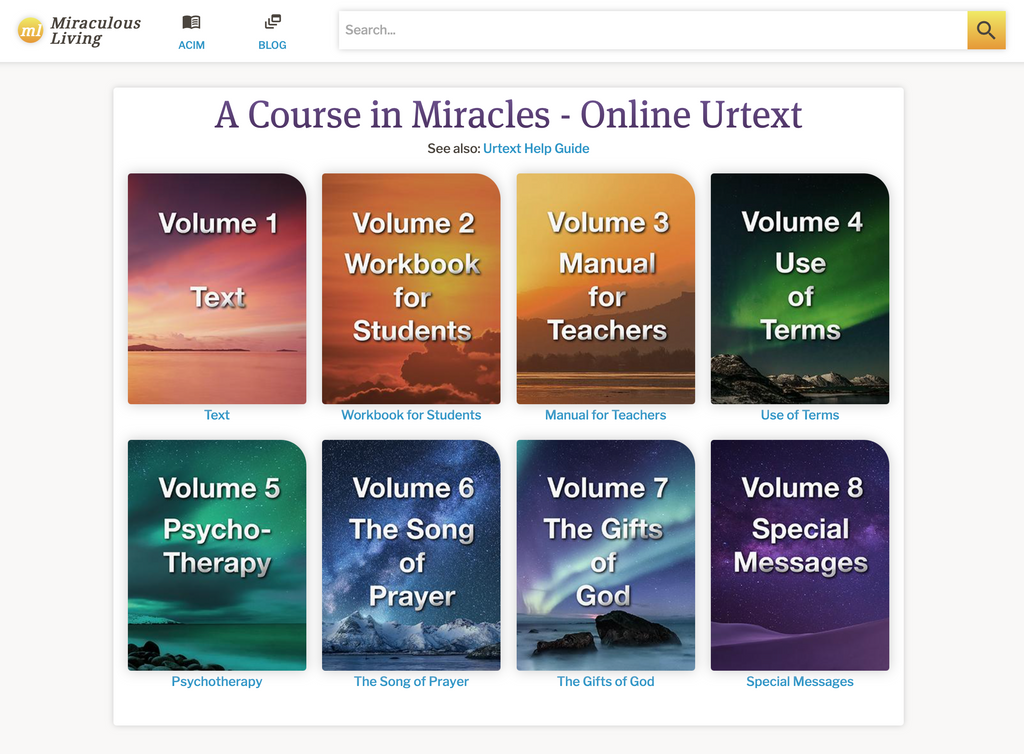Screen dimensions: 1024x754
Task: Open Volume 2 Workbook for Students cover
Action: [411, 289]
